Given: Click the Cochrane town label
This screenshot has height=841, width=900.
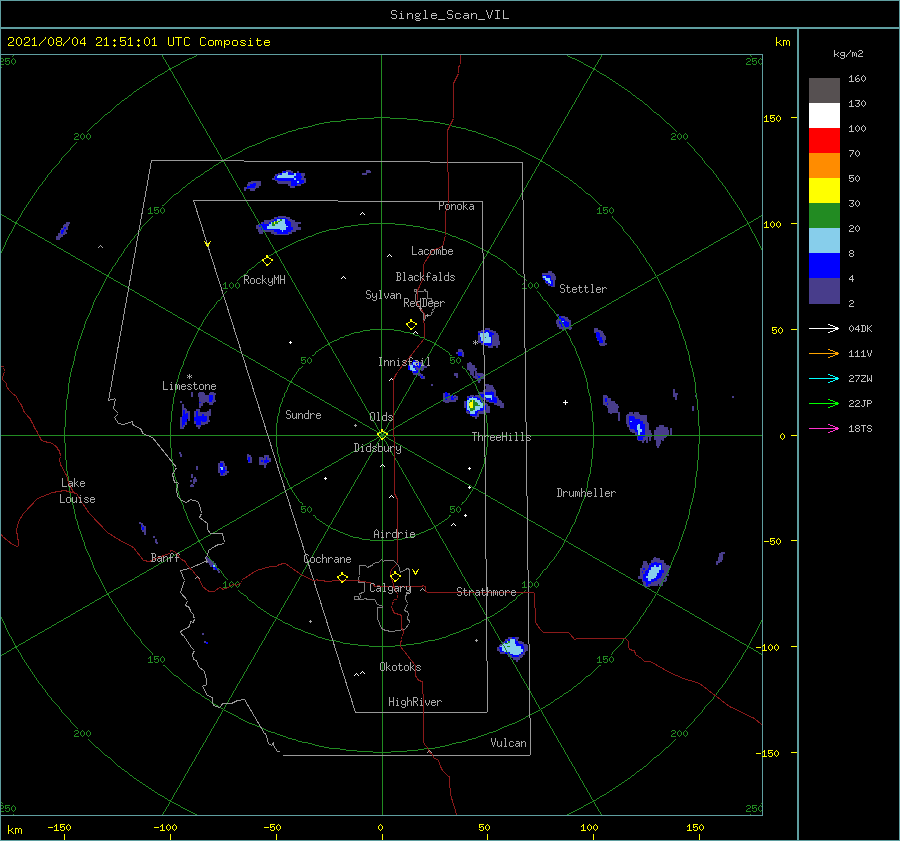Looking at the screenshot, I should [x=327, y=559].
